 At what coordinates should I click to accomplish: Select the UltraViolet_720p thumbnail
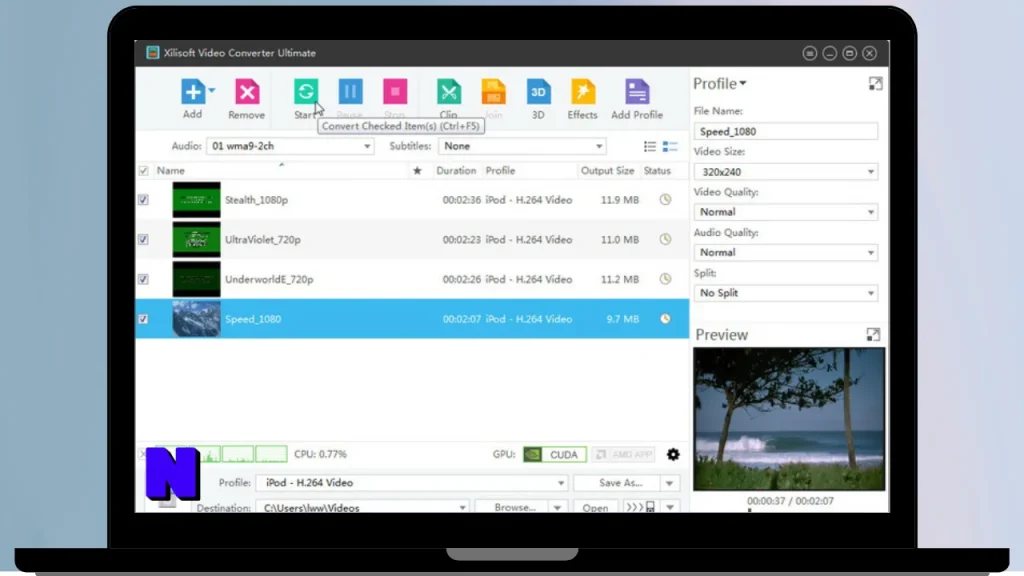(197, 240)
